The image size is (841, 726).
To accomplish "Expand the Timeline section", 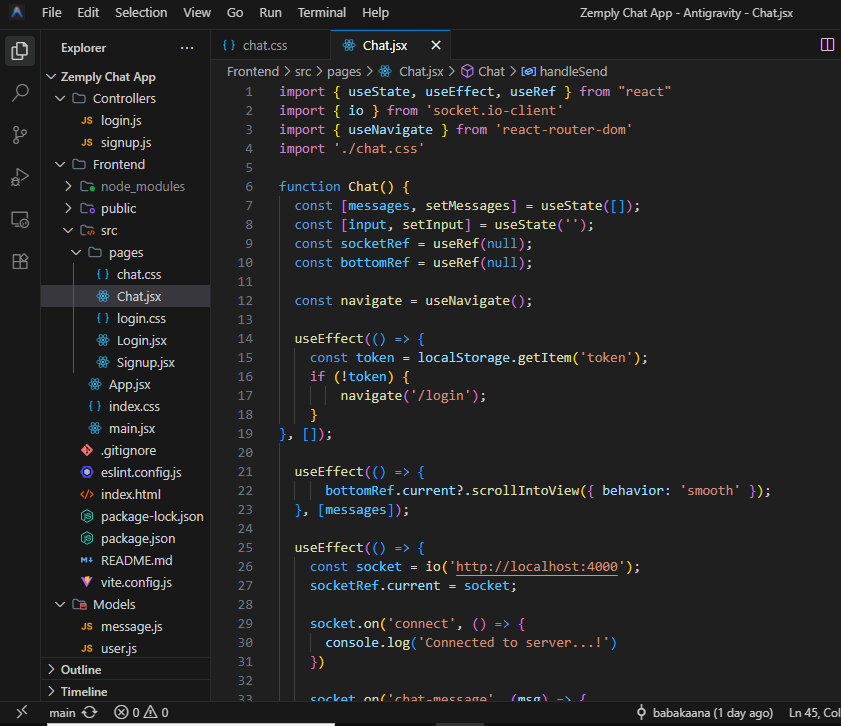I will 126,692.
